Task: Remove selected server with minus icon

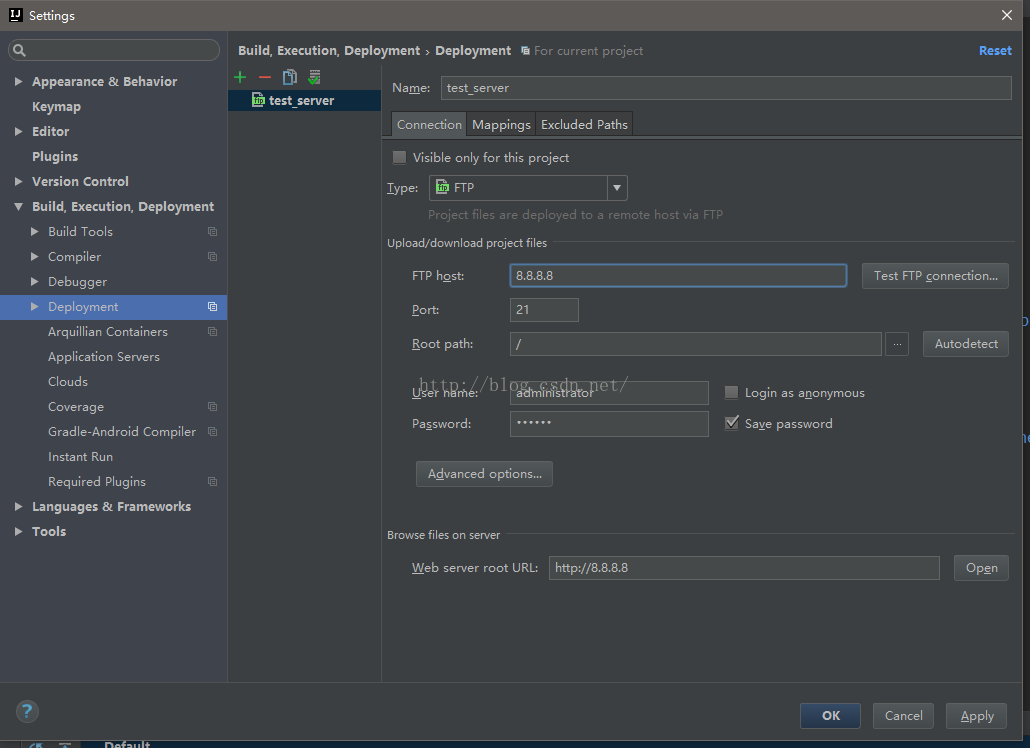Action: (265, 77)
